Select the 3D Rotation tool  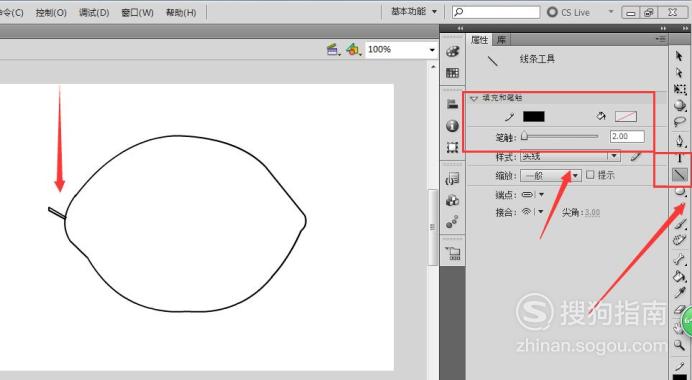point(680,105)
